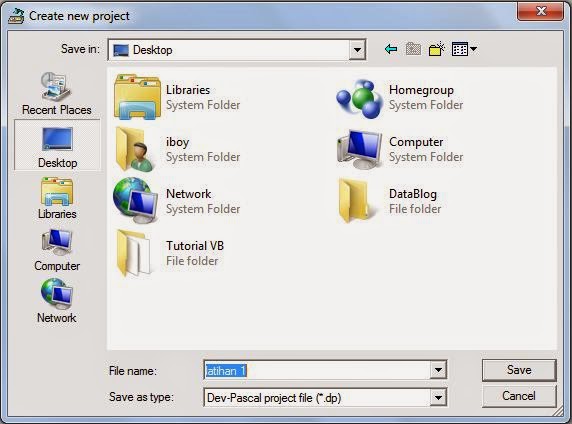The height and width of the screenshot is (424, 572).
Task: Close the Create new project dialog
Action: click(540, 11)
